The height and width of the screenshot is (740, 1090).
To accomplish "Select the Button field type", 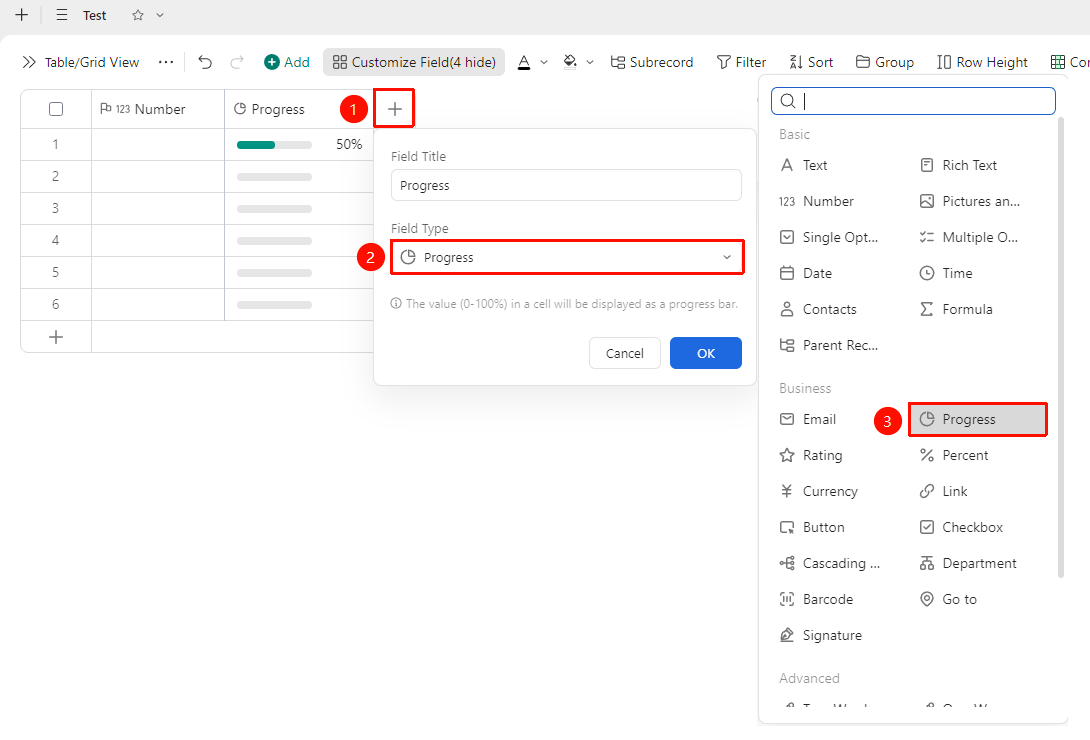I will [x=812, y=527].
